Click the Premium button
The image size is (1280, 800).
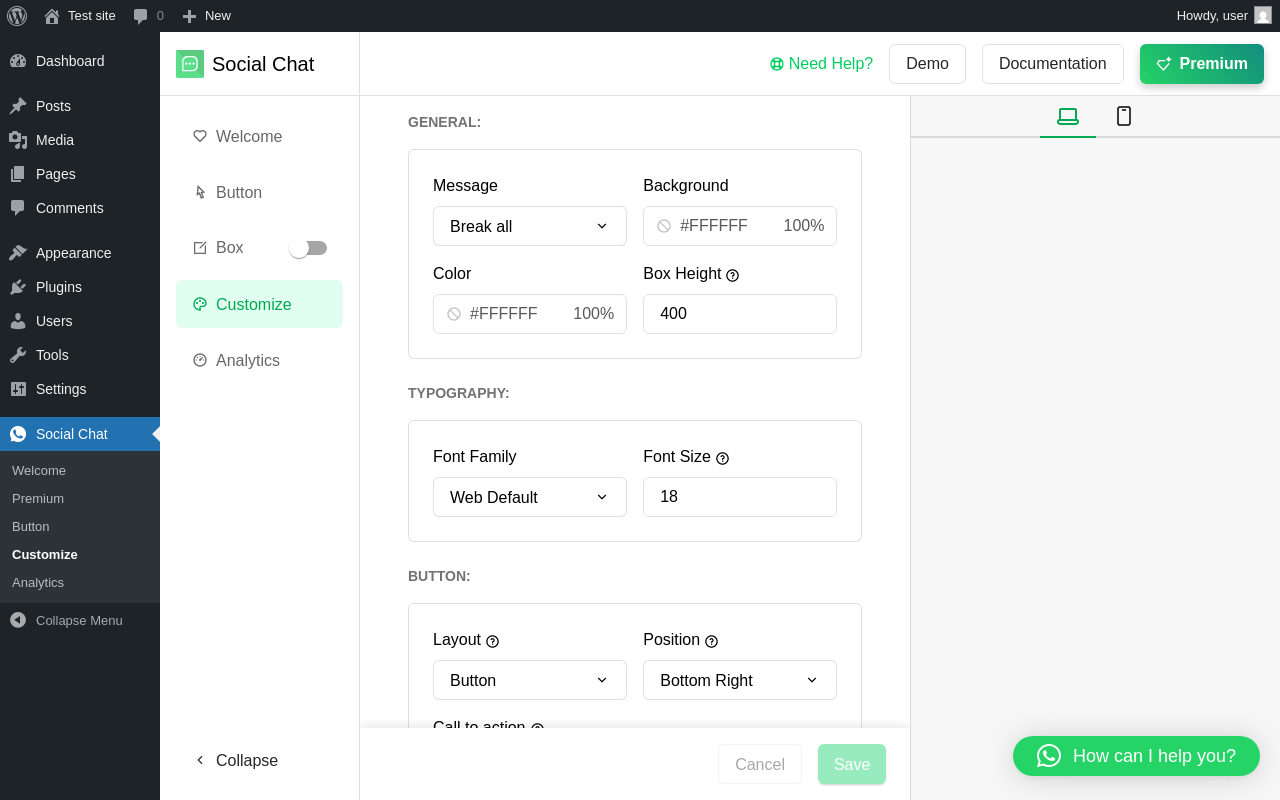click(x=1201, y=64)
